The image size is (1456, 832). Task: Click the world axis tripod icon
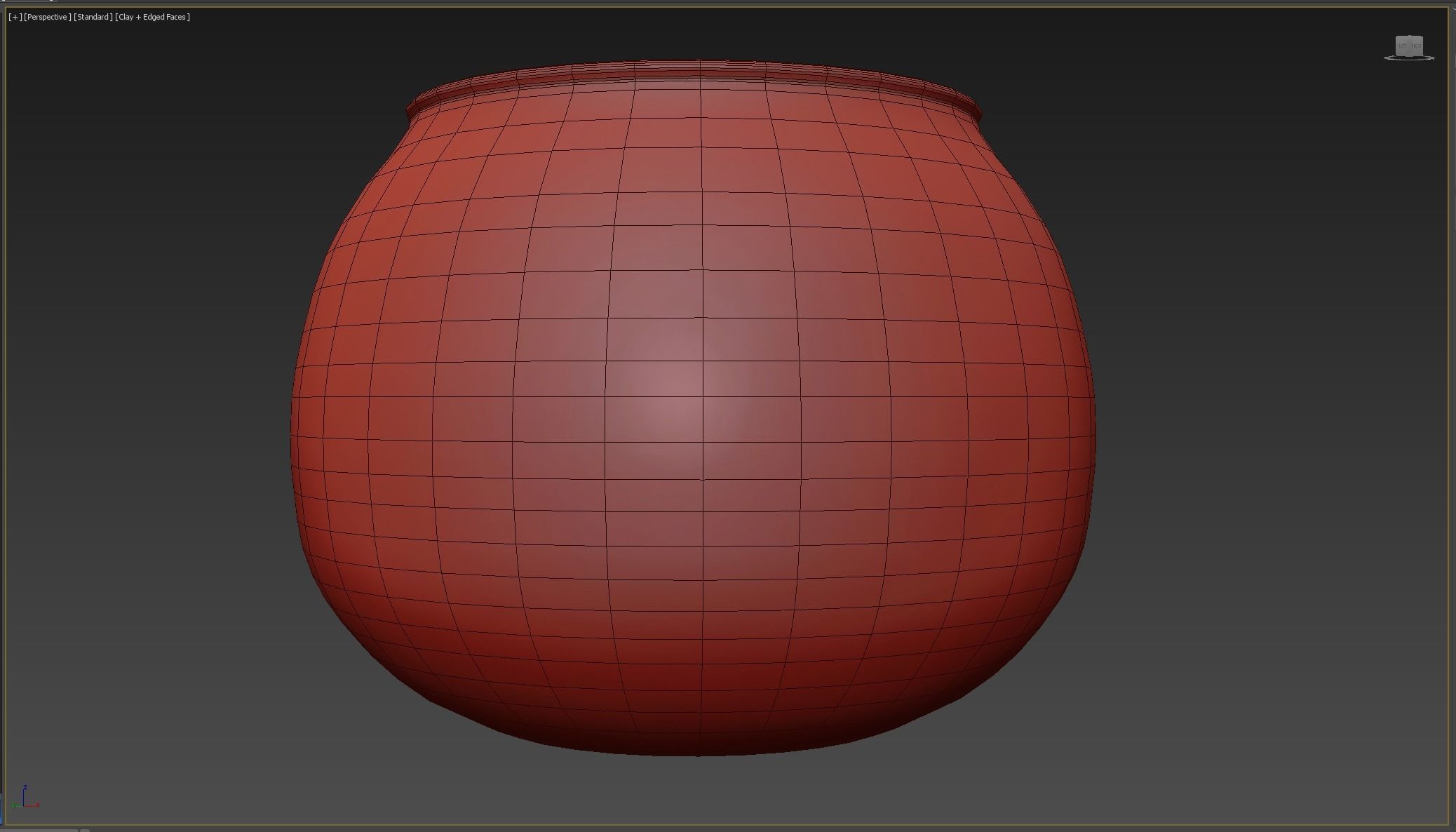point(25,797)
